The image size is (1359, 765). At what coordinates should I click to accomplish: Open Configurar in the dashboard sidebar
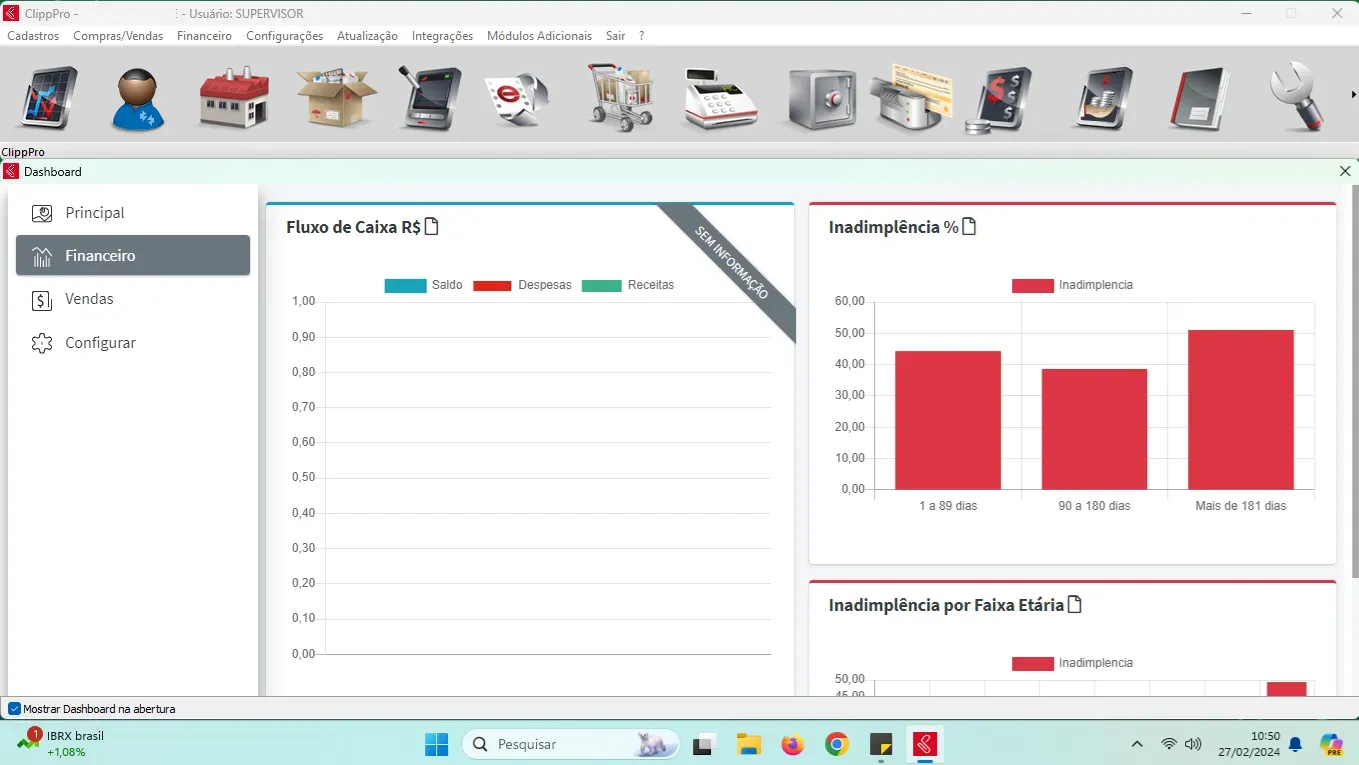click(x=100, y=343)
